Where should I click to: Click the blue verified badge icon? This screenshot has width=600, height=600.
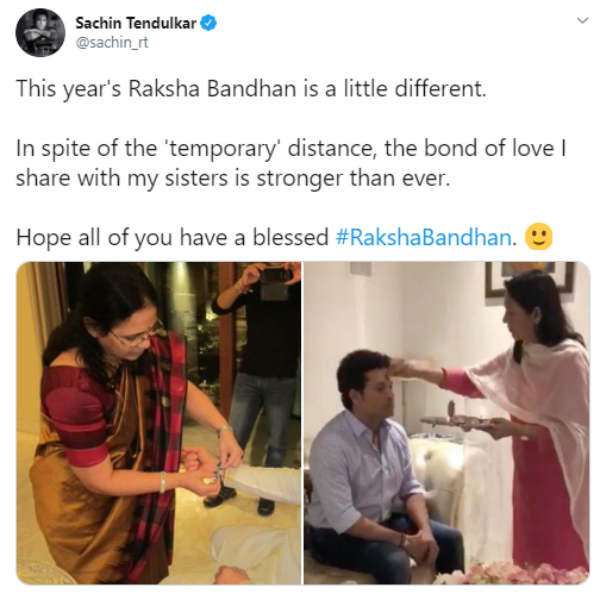[x=209, y=23]
